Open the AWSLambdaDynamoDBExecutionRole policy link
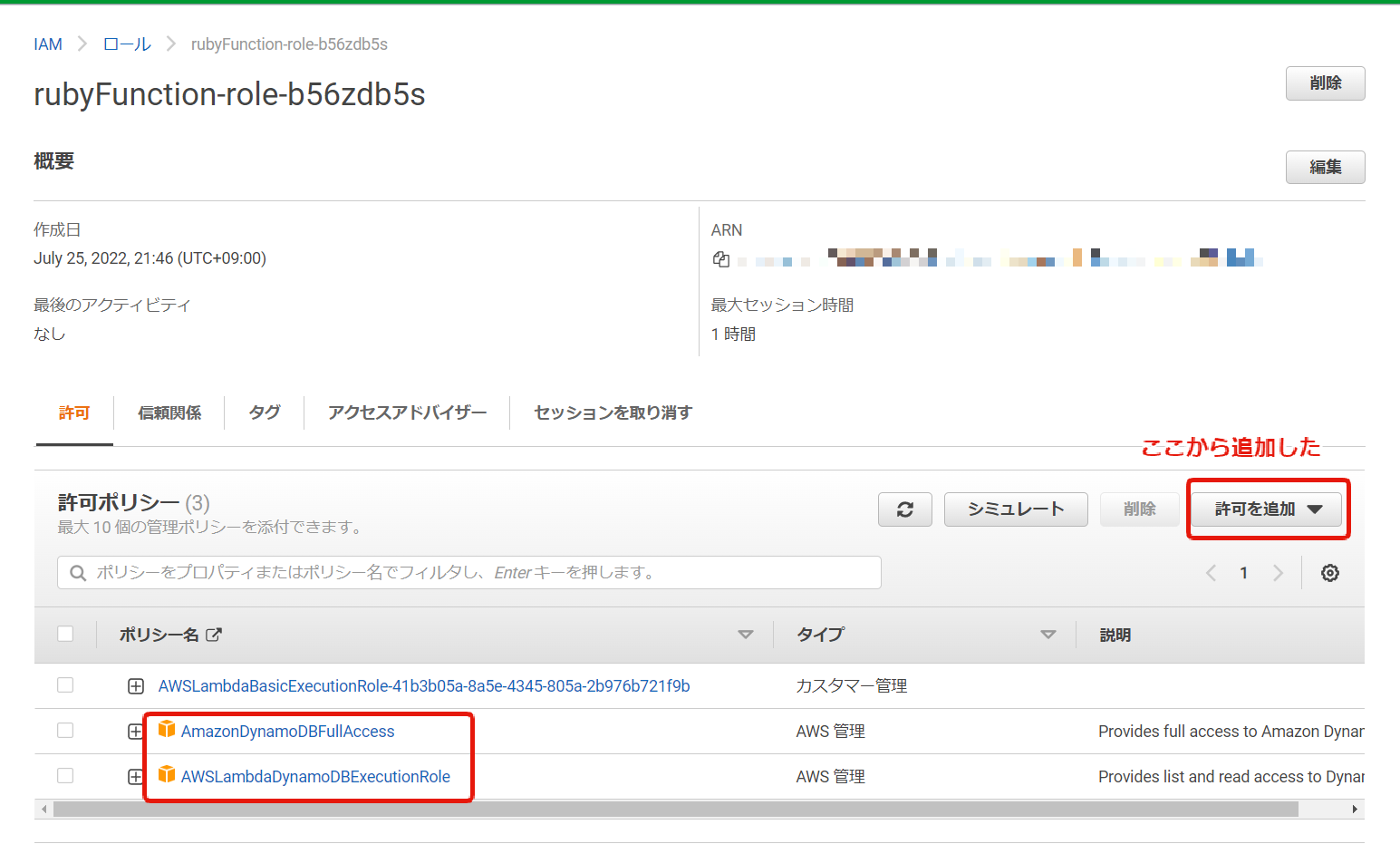This screenshot has width=1400, height=844. point(315,777)
